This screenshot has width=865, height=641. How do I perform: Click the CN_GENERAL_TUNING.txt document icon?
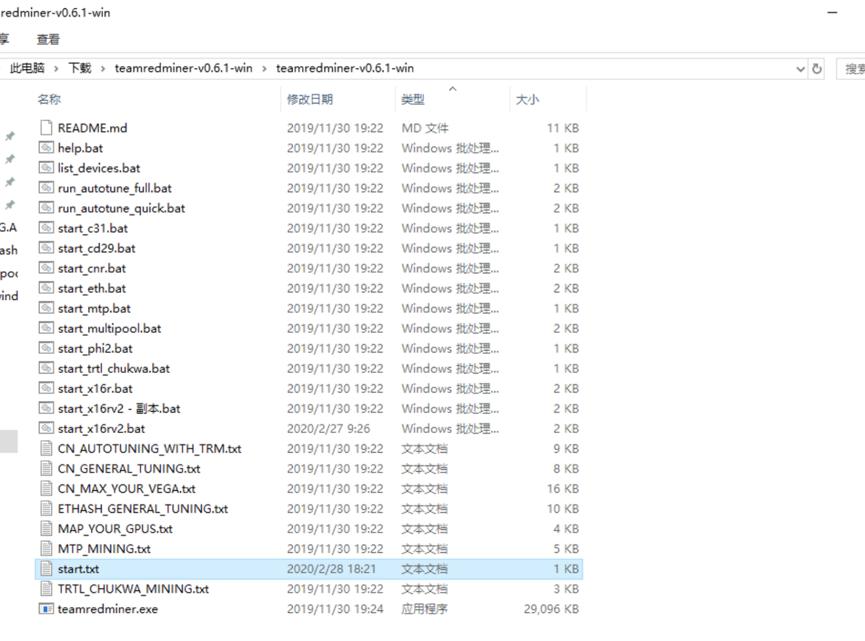tap(46, 468)
